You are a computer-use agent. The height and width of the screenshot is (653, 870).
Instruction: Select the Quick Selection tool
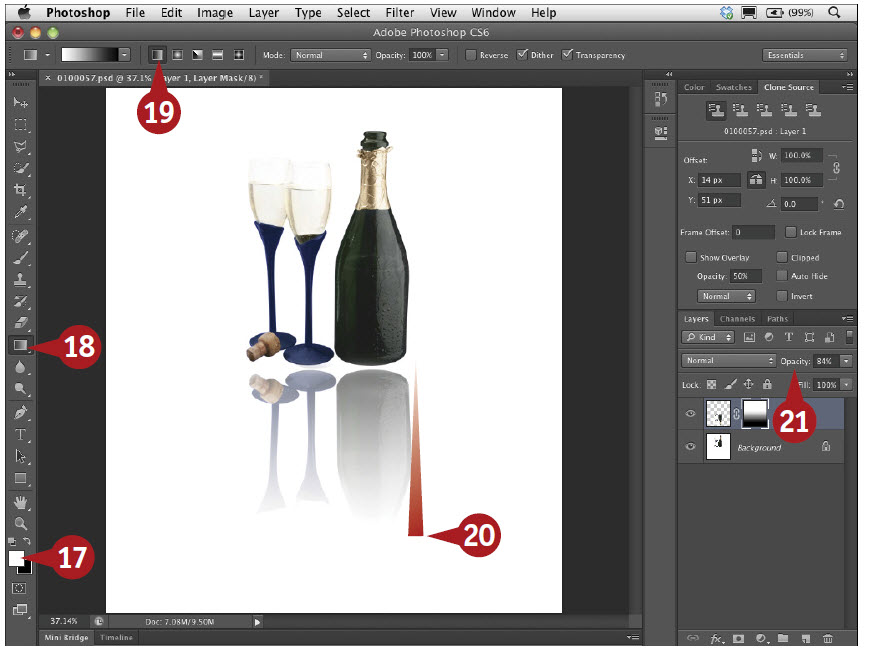21,168
